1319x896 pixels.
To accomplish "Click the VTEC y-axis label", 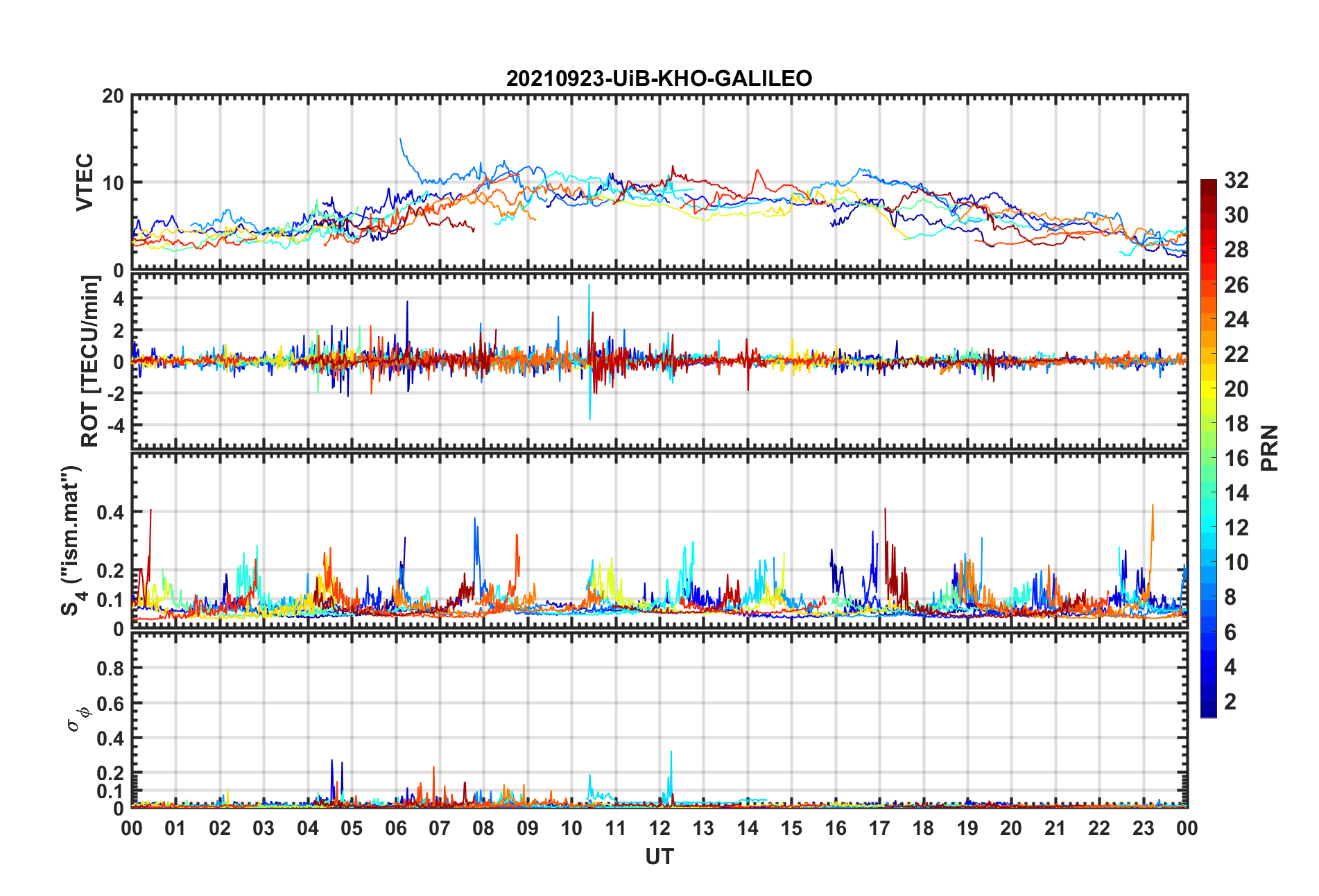I will pos(85,182).
